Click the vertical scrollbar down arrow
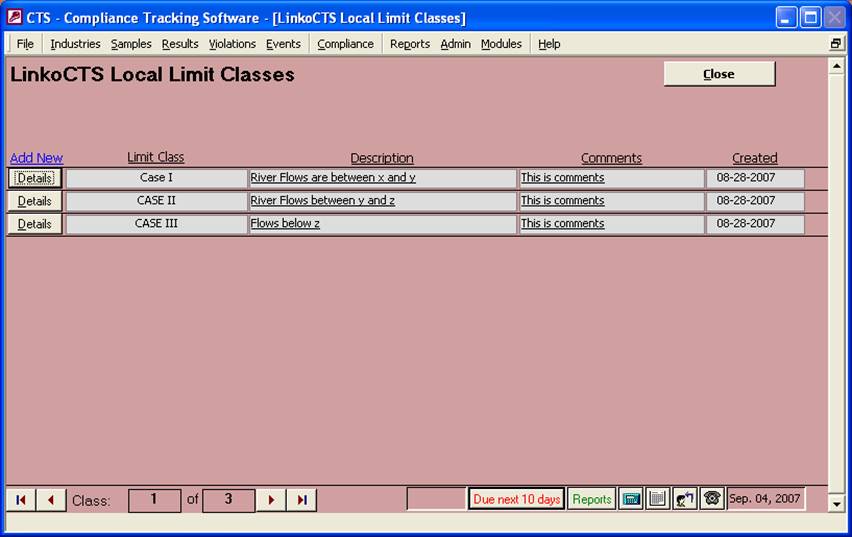852x537 pixels. pyautogui.click(x=836, y=504)
